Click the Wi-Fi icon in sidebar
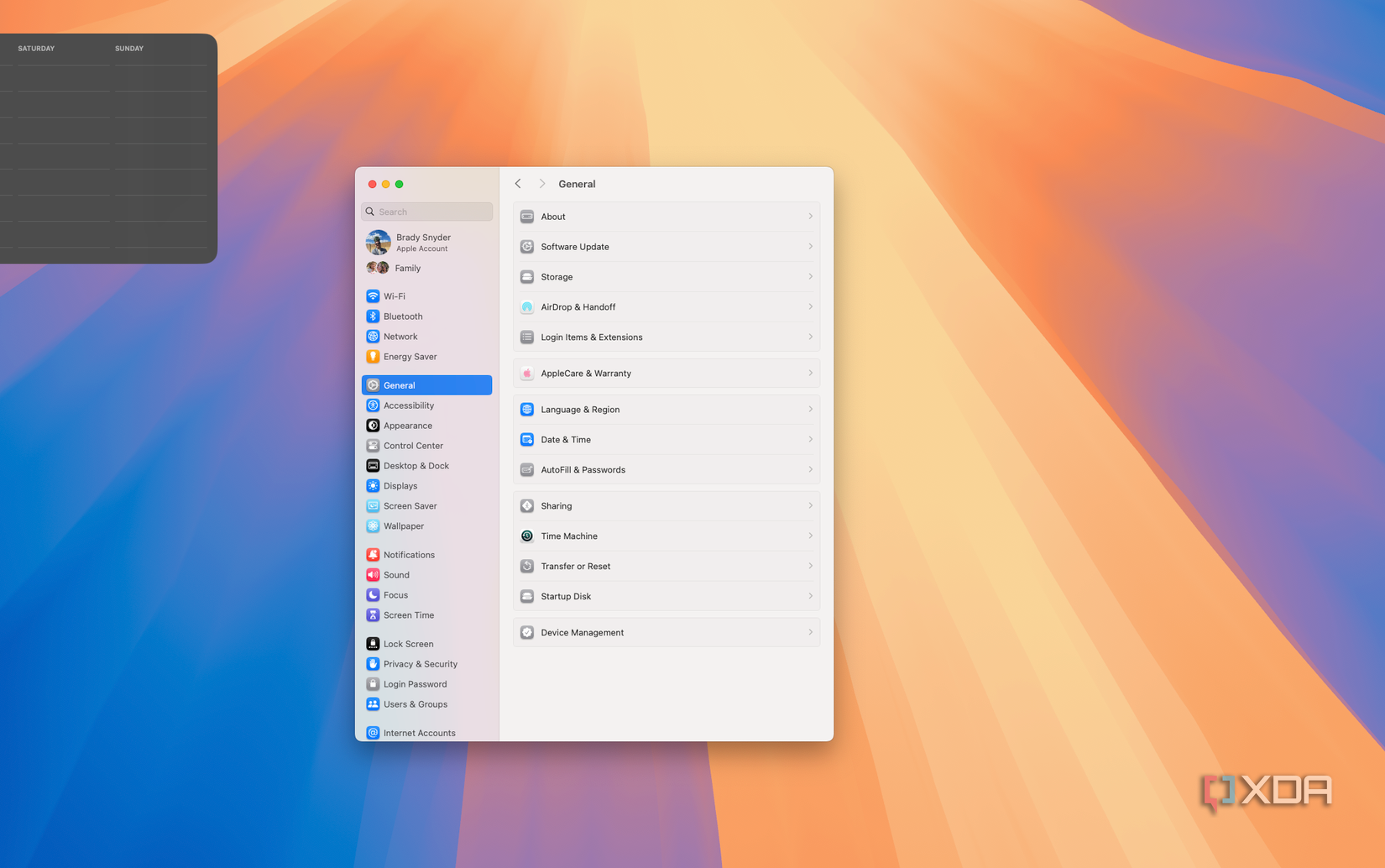This screenshot has width=1385, height=868. coord(373,296)
